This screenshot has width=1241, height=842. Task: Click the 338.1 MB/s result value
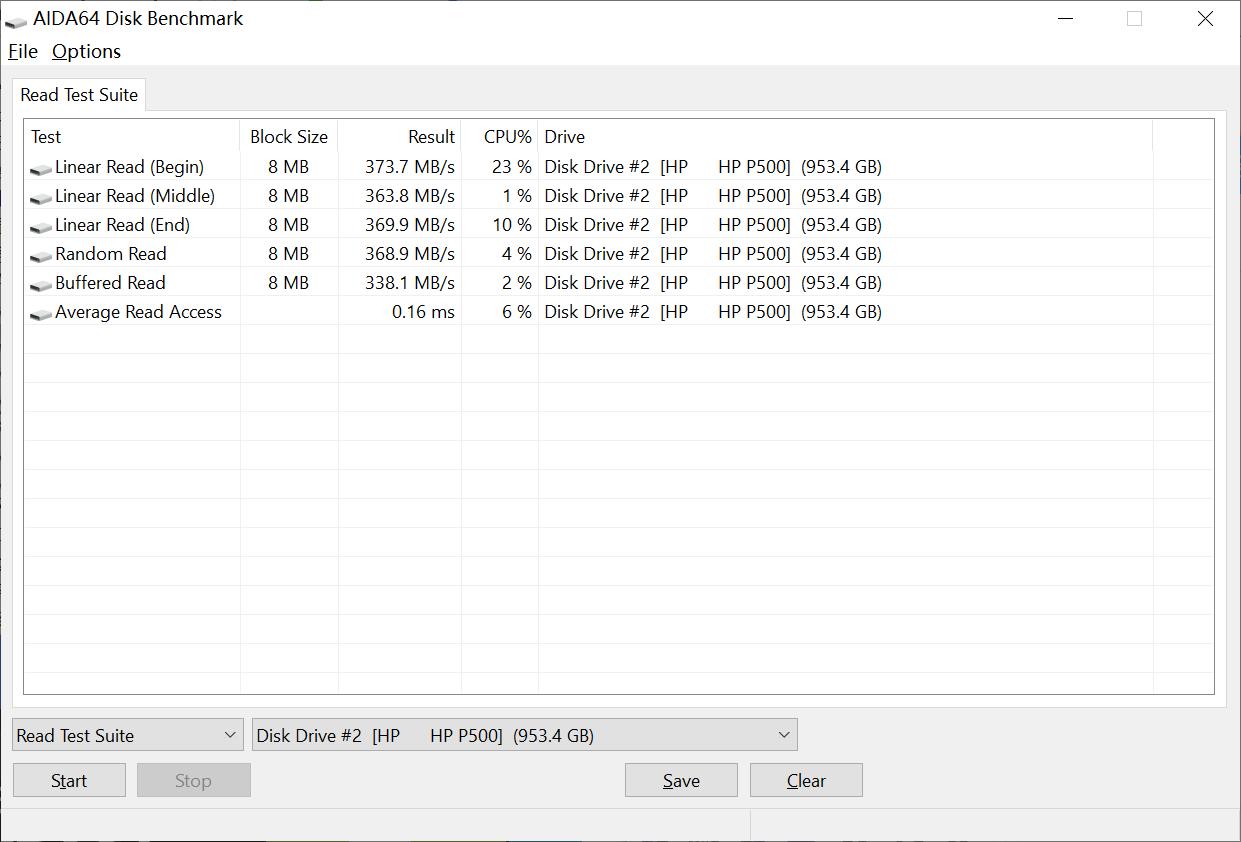(x=410, y=282)
